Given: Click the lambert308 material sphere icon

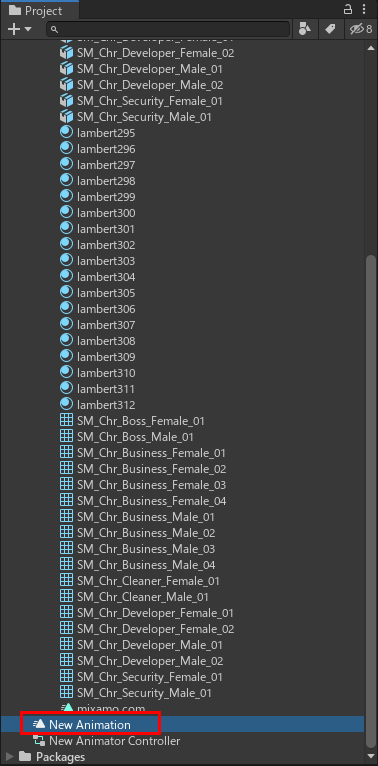Looking at the screenshot, I should click(66, 341).
